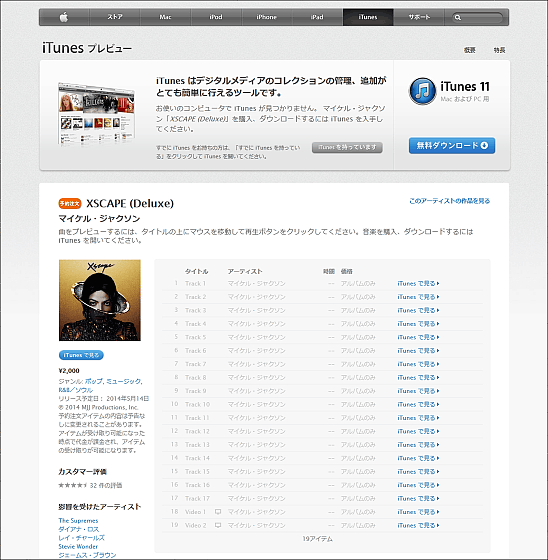The height and width of the screenshot is (560, 548).
Task: Click 'iTunes で見る' for Track 12
Action: click(418, 431)
